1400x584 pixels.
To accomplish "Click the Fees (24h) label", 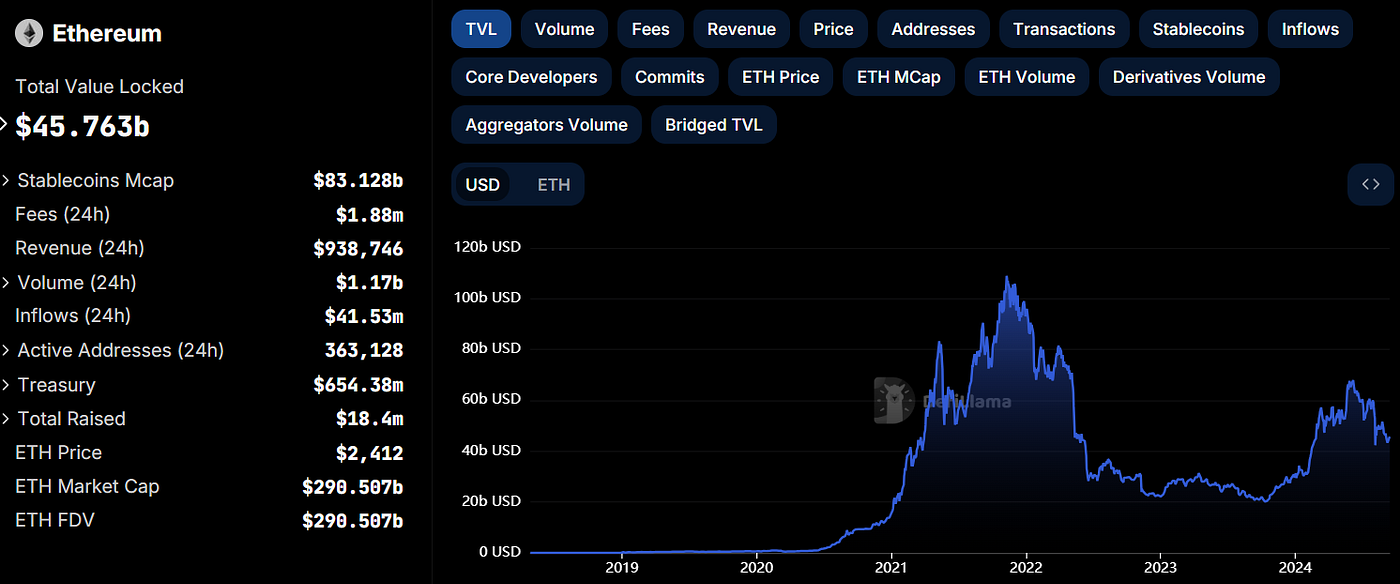I will pyautogui.click(x=62, y=214).
